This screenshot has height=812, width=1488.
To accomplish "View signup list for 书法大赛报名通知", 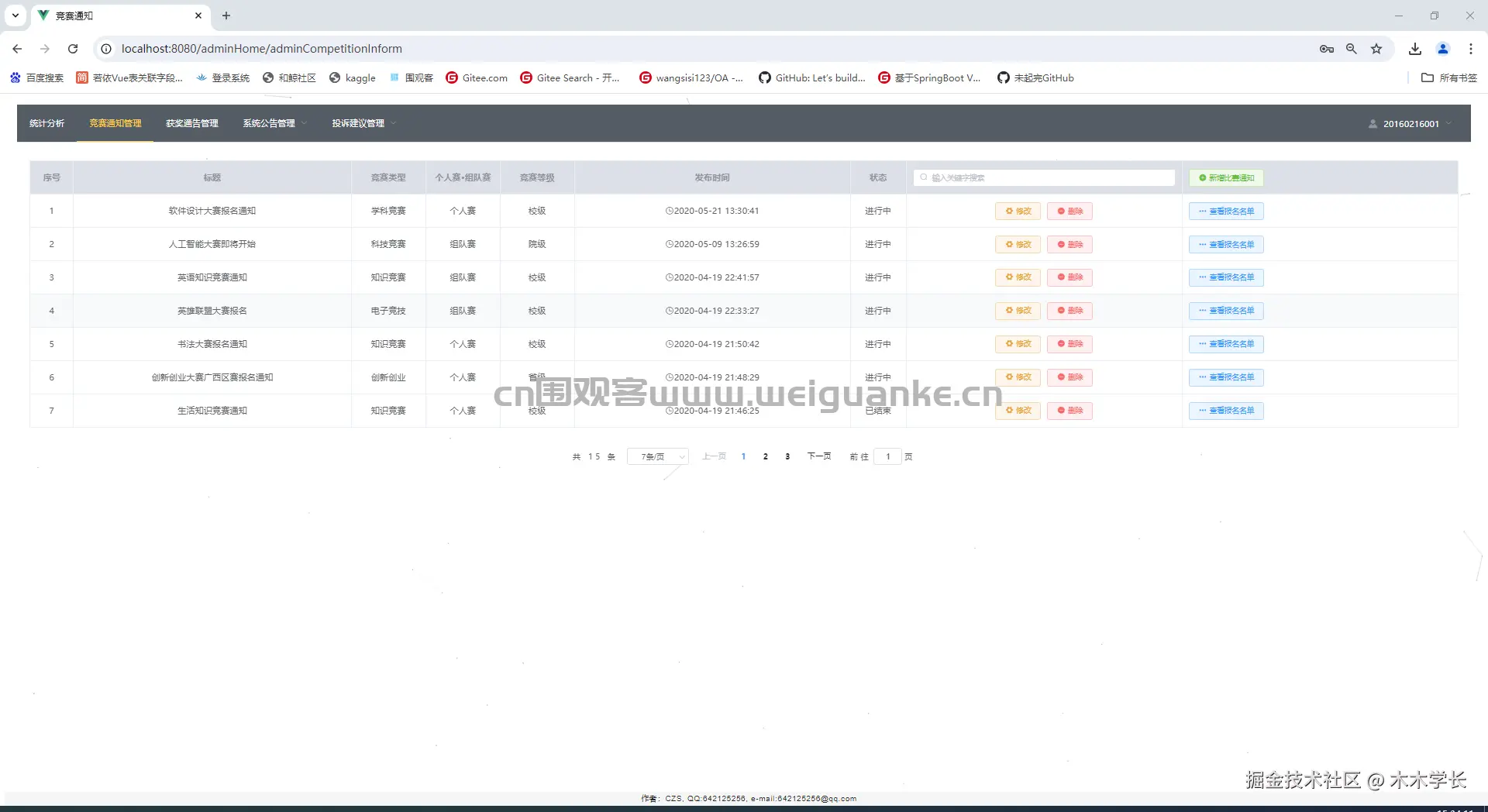I will (1226, 344).
